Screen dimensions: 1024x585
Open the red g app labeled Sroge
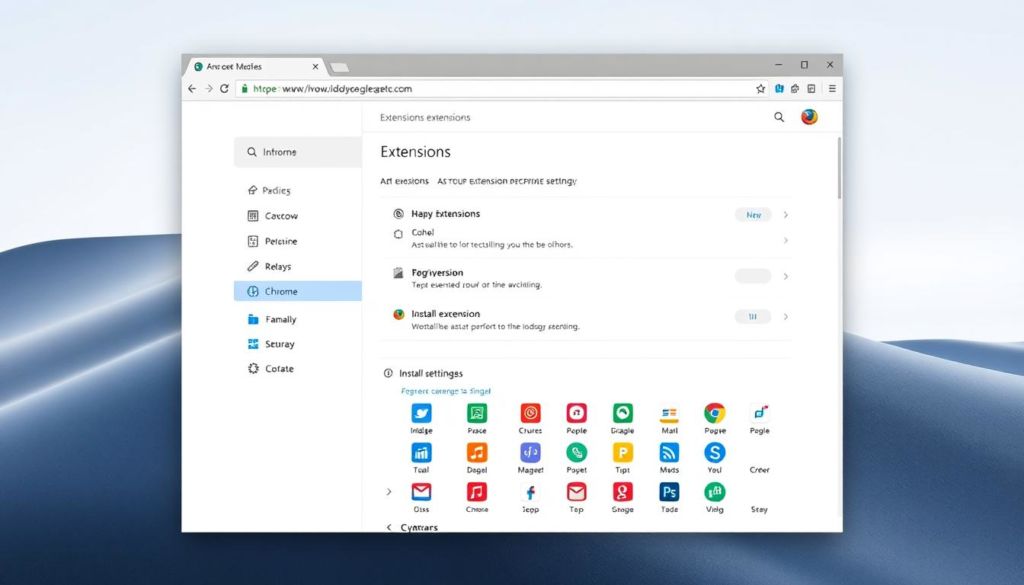[622, 492]
